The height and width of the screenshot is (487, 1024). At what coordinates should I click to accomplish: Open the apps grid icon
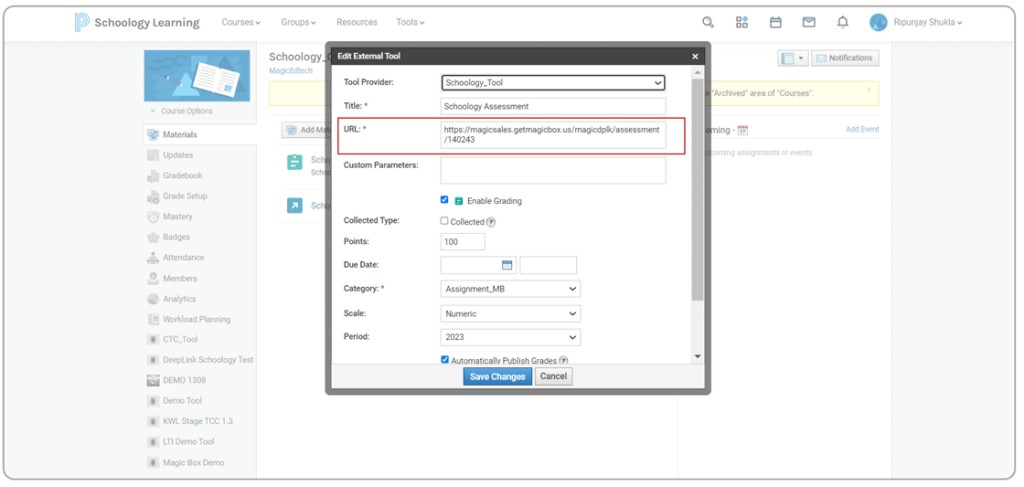pos(742,22)
